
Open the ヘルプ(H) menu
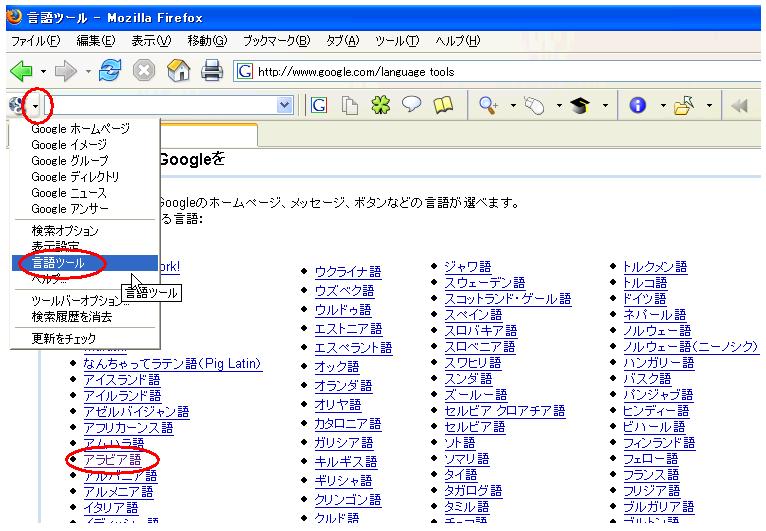(x=458, y=41)
